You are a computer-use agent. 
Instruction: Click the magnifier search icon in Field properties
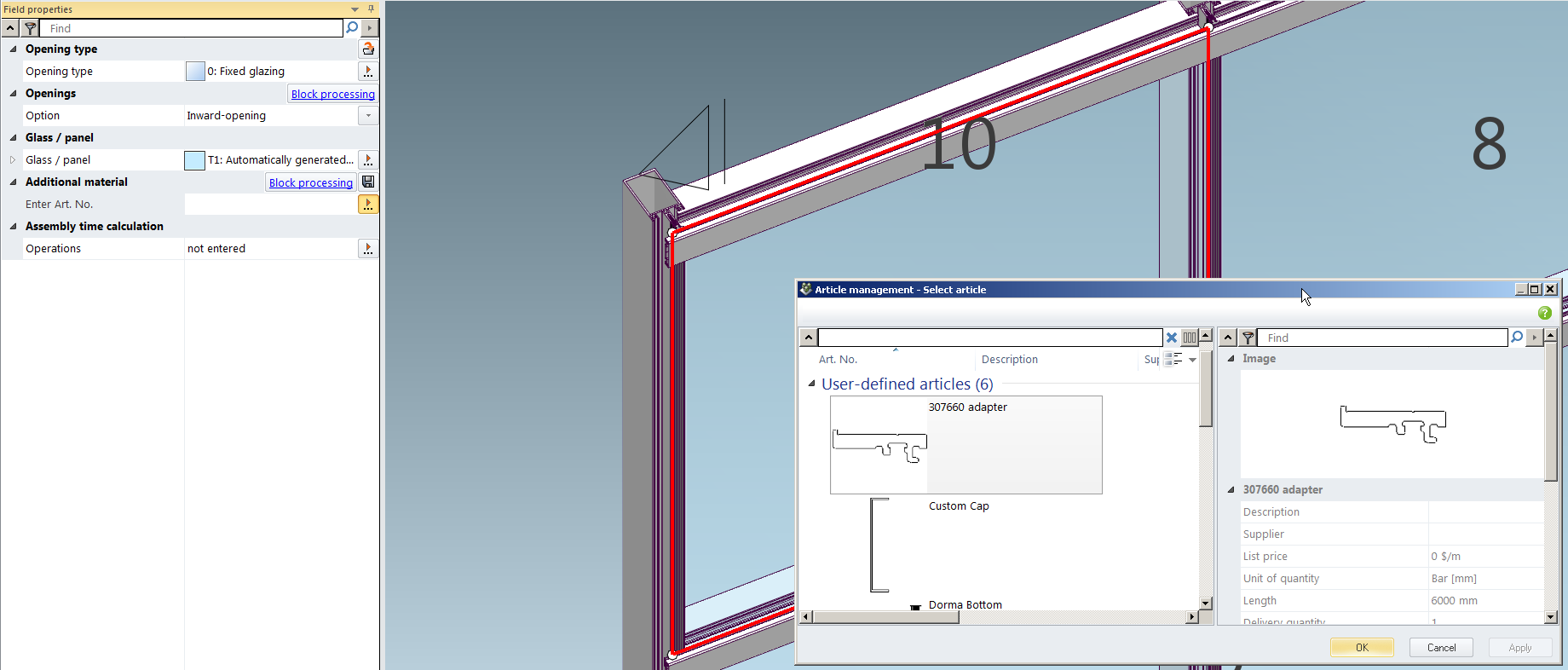(x=351, y=28)
